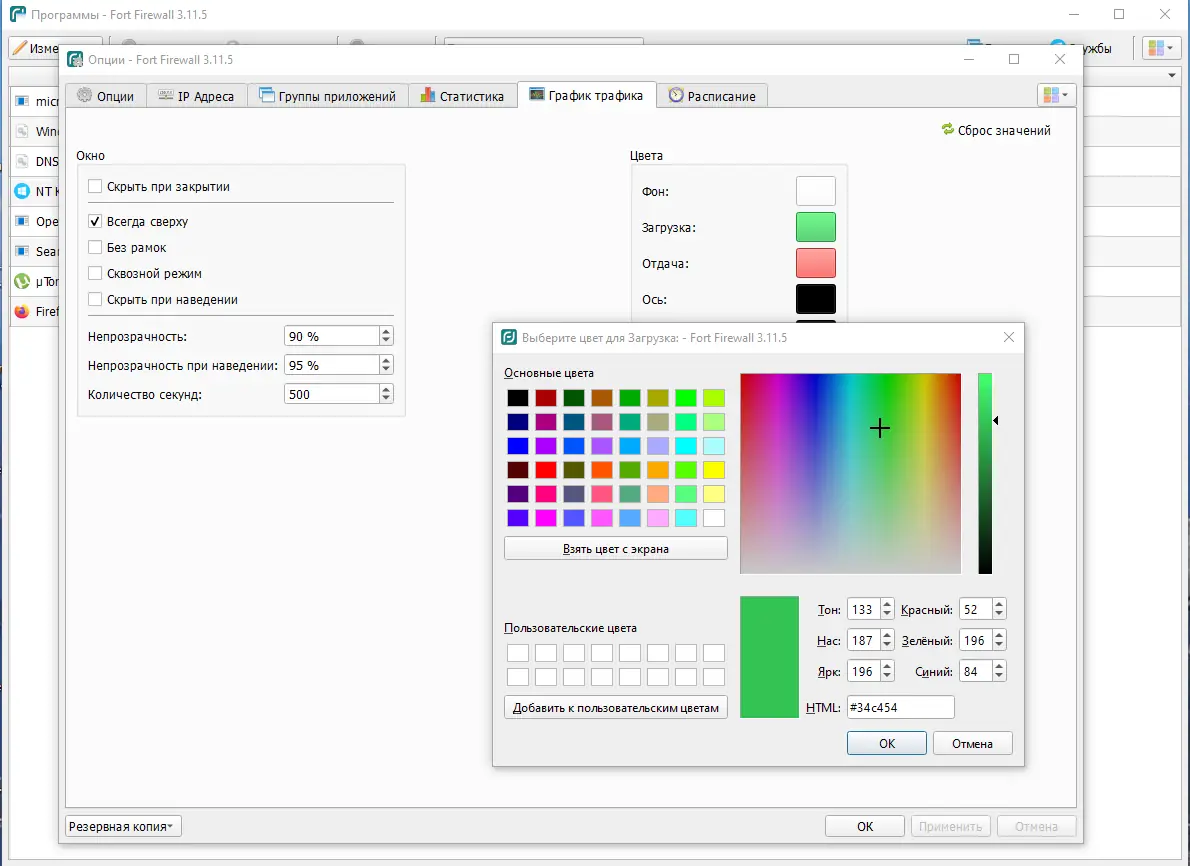The width and height of the screenshot is (1190, 866).
Task: Enable "Сквозной режим" checkbox
Action: point(95,273)
